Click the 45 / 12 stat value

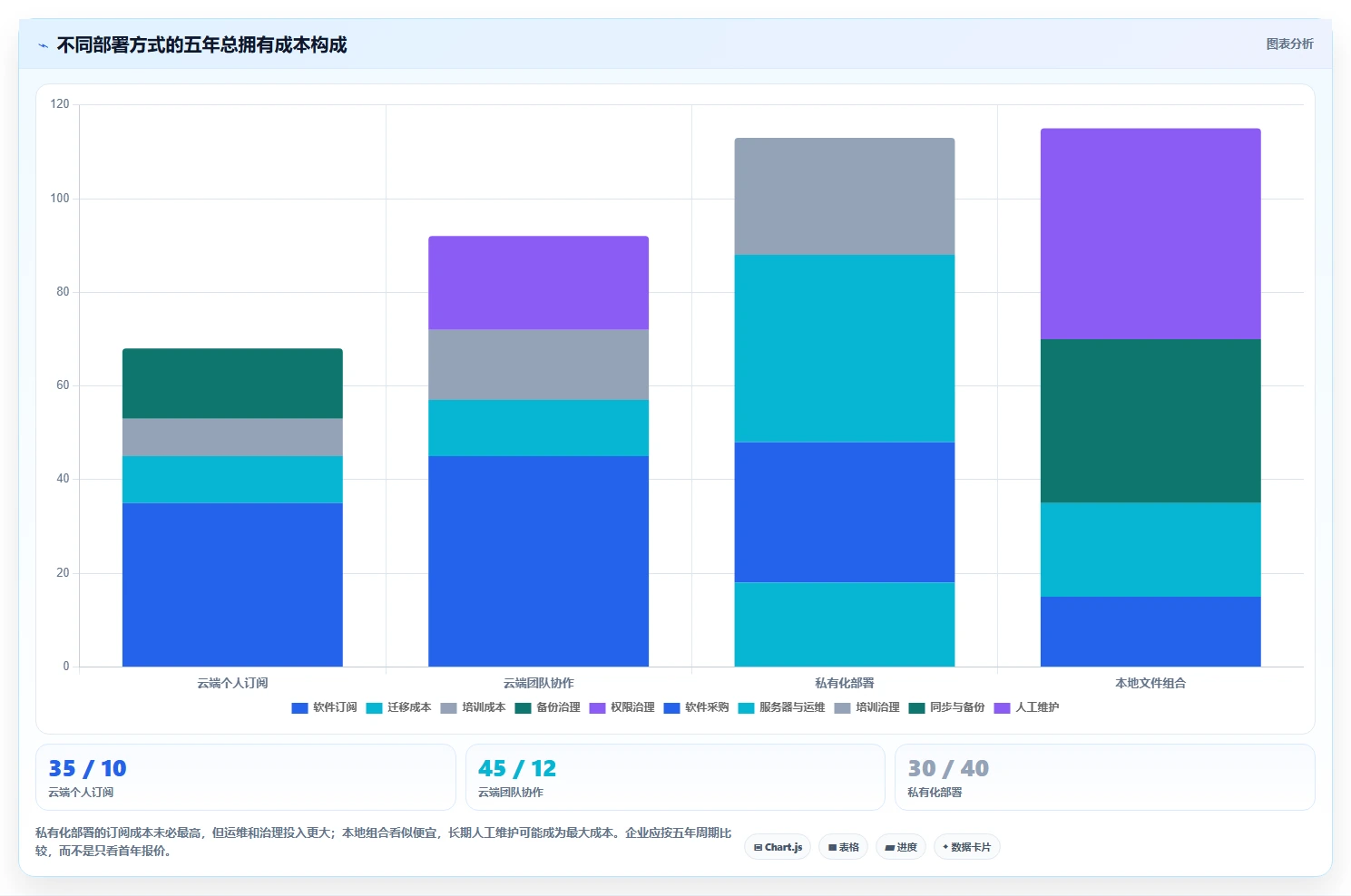pyautogui.click(x=517, y=769)
